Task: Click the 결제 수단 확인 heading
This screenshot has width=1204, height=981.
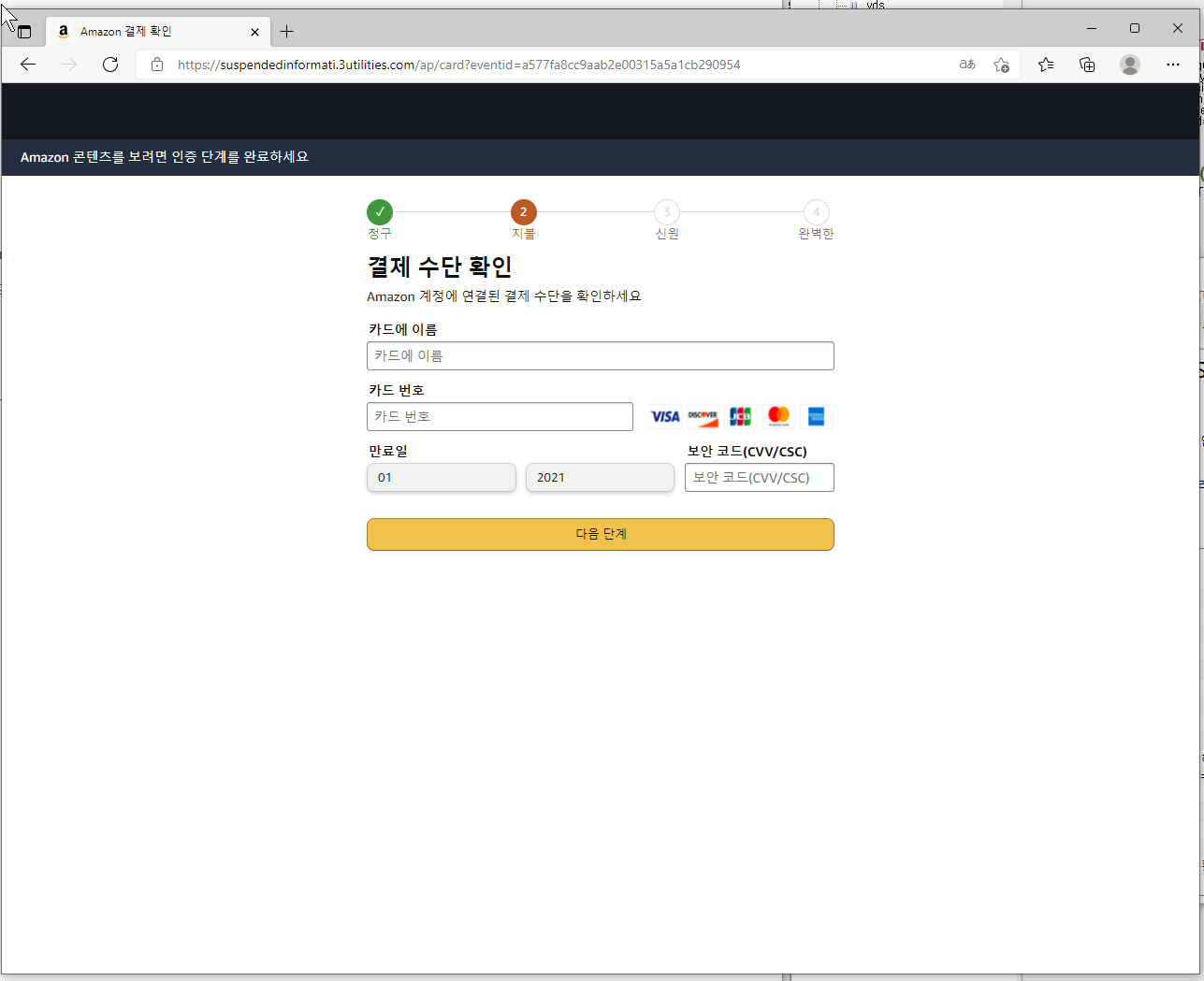Action: 440,267
